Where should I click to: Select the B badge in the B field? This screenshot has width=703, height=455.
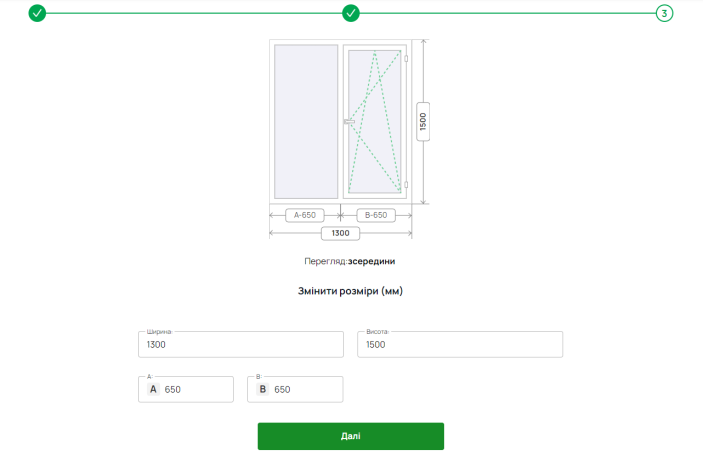coord(263,389)
